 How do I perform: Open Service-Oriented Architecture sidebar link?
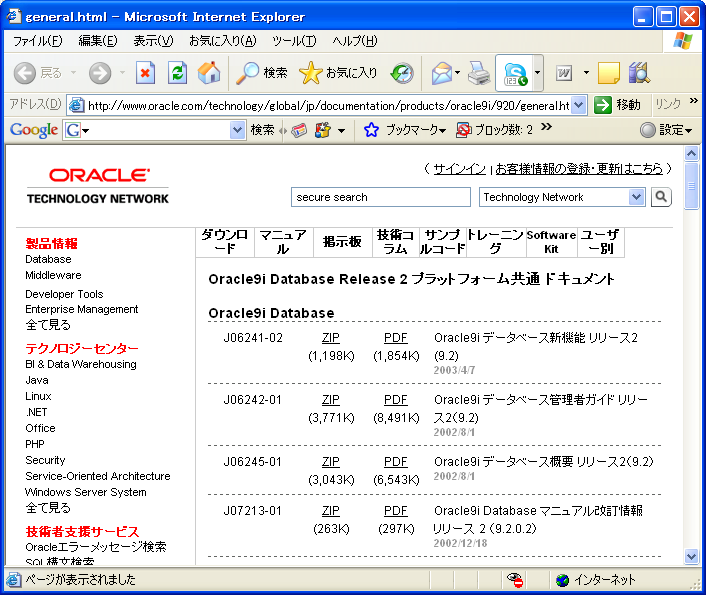(98, 476)
